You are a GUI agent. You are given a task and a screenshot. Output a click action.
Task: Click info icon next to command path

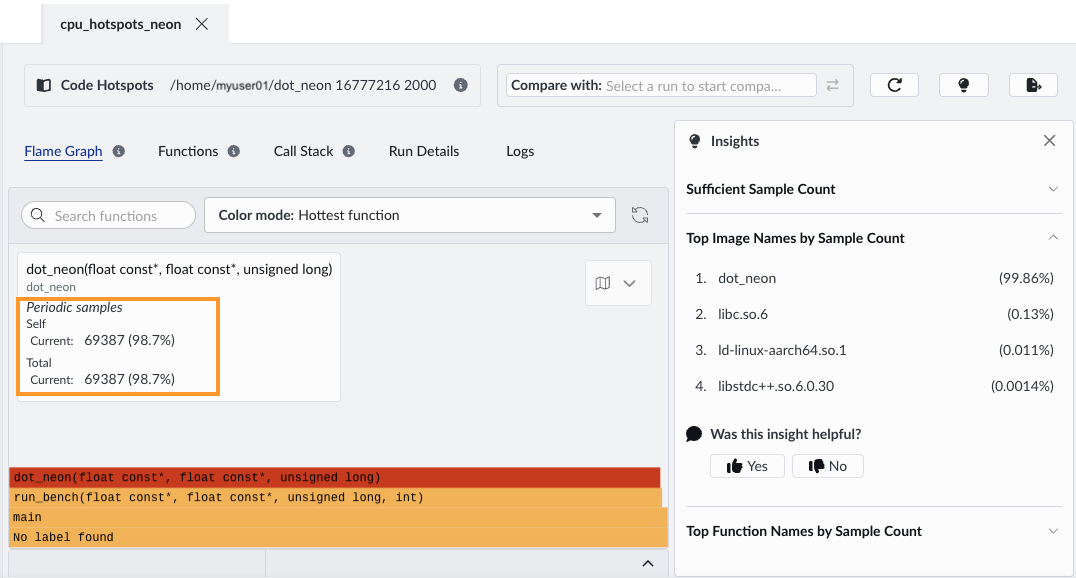(461, 86)
